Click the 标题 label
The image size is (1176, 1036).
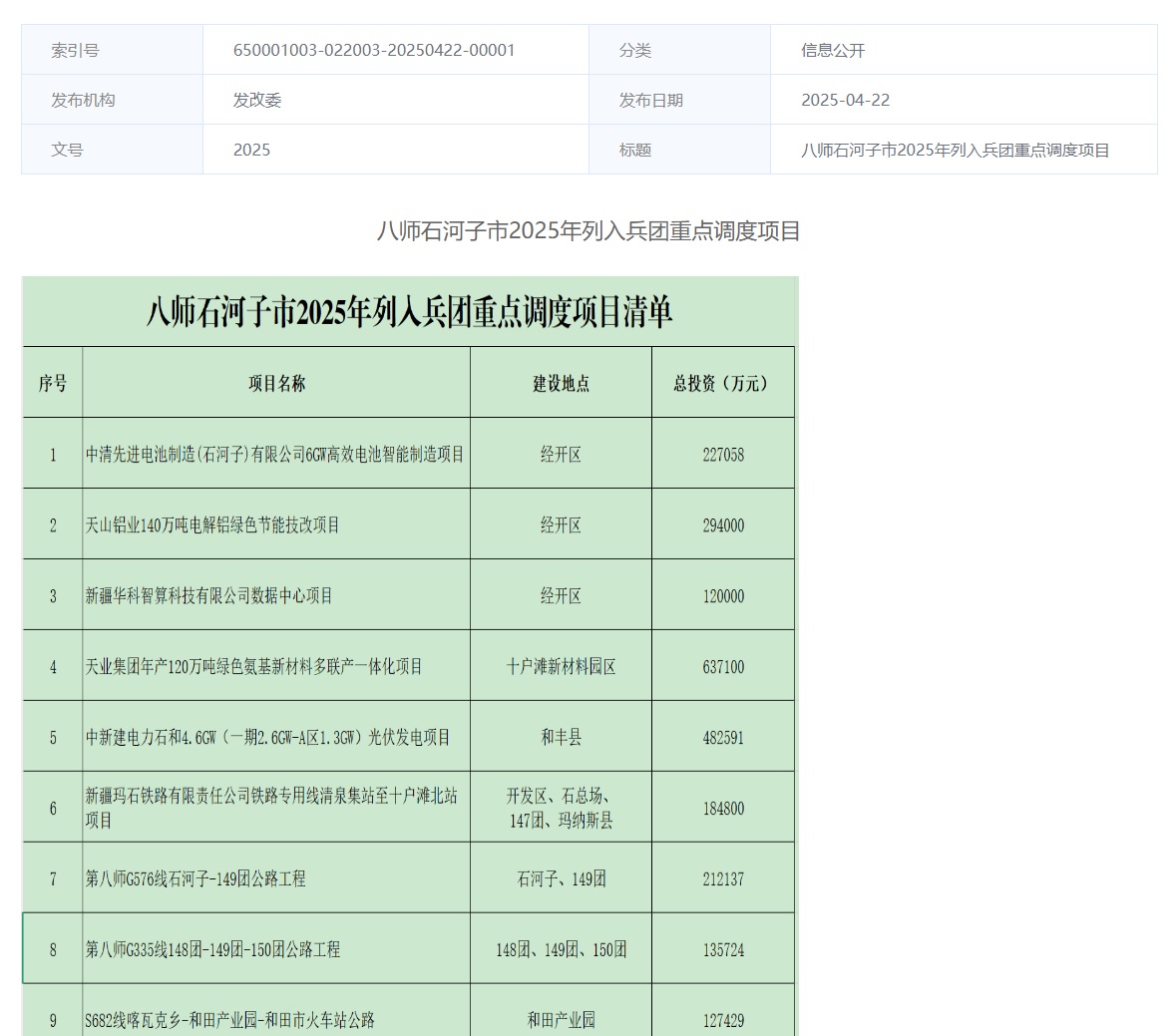pyautogui.click(x=634, y=150)
